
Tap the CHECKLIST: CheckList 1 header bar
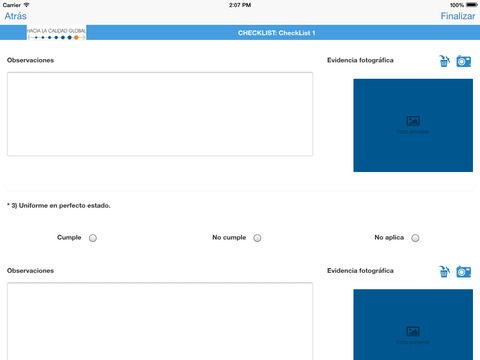point(276,33)
